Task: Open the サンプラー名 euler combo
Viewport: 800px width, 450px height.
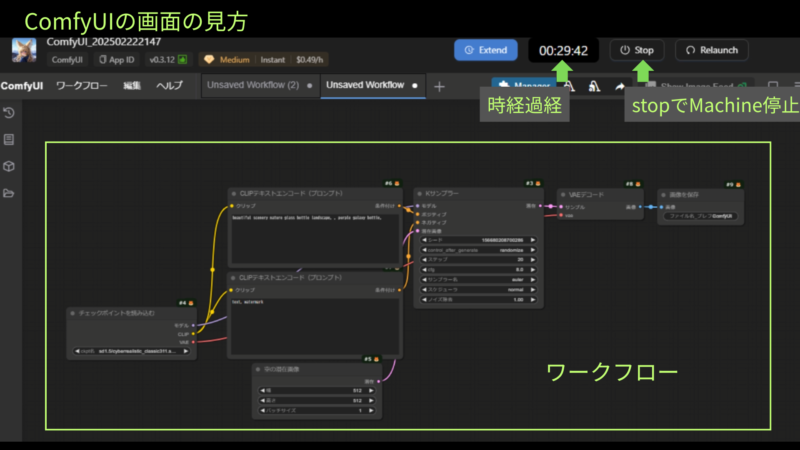Action: [478, 280]
